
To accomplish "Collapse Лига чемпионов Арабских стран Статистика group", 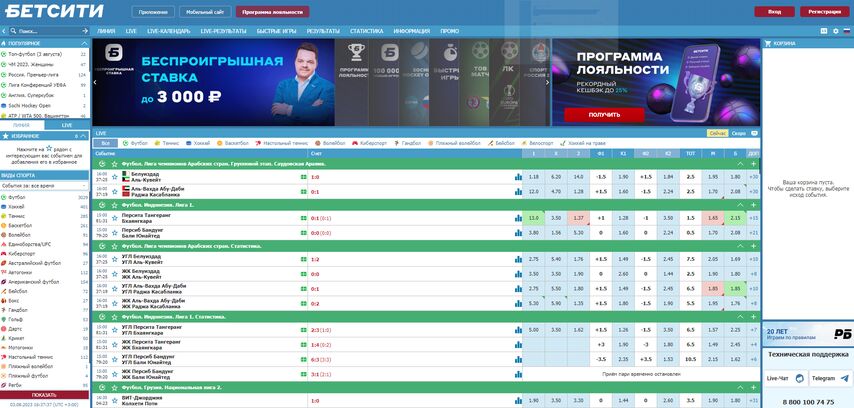I will click(x=740, y=246).
